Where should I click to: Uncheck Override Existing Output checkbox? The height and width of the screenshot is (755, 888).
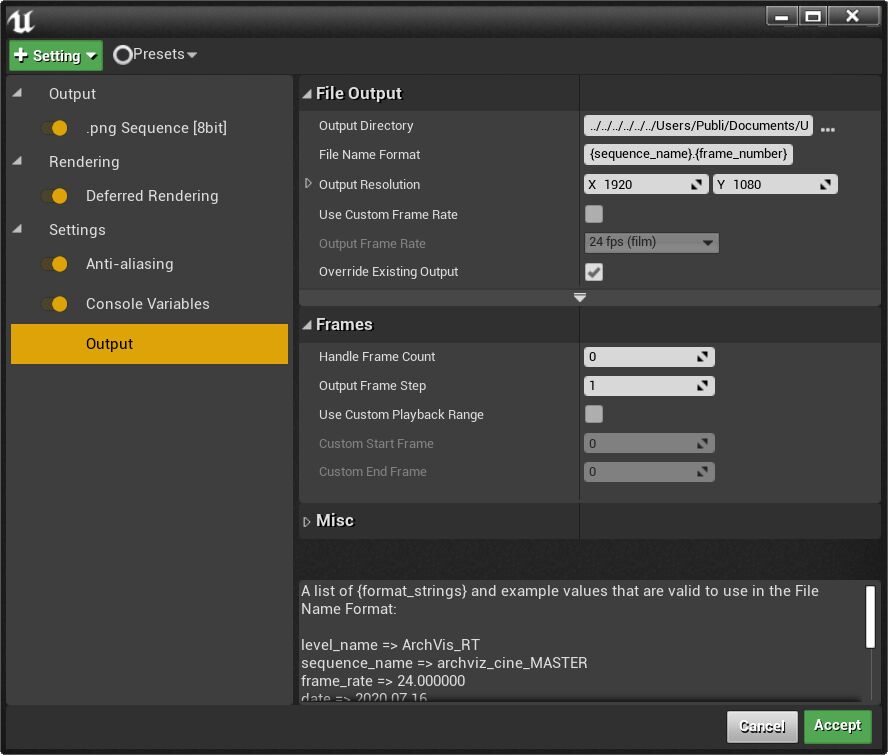[x=594, y=272]
